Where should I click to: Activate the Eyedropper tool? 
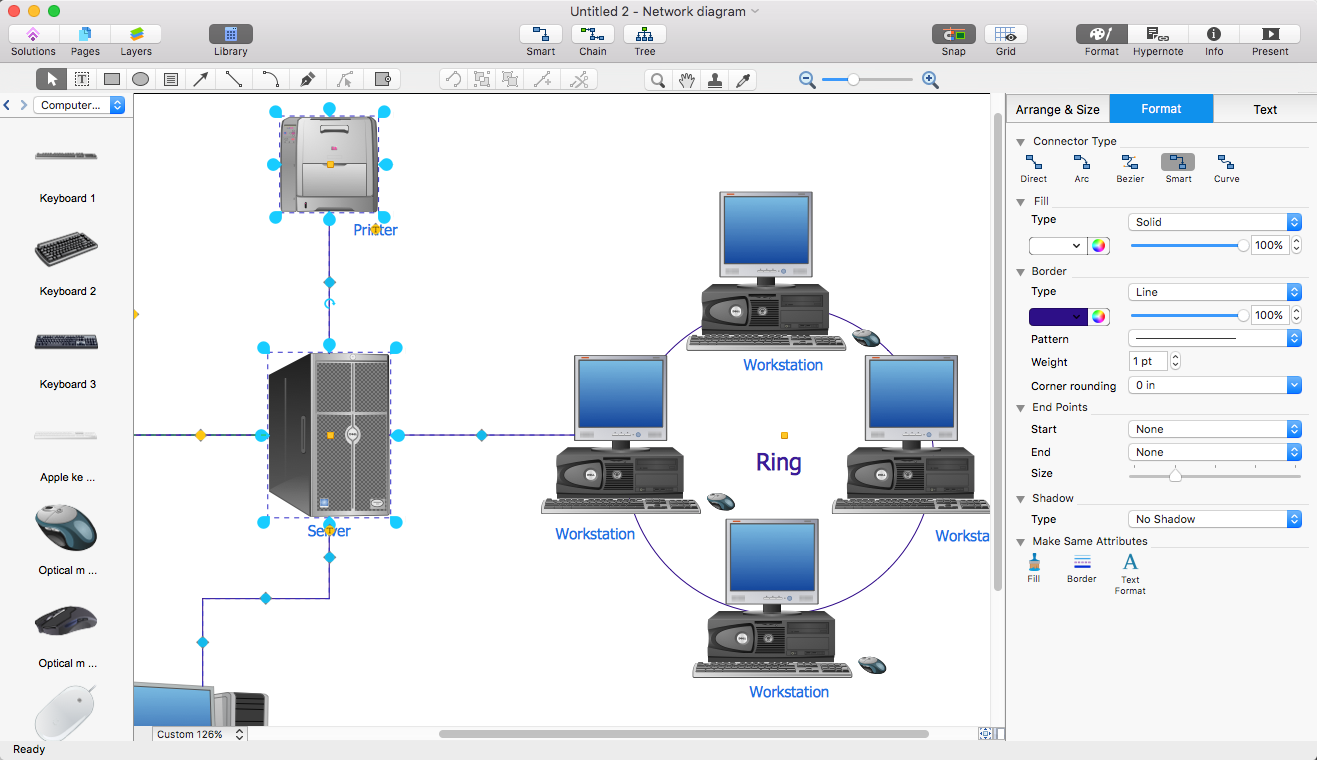[743, 78]
